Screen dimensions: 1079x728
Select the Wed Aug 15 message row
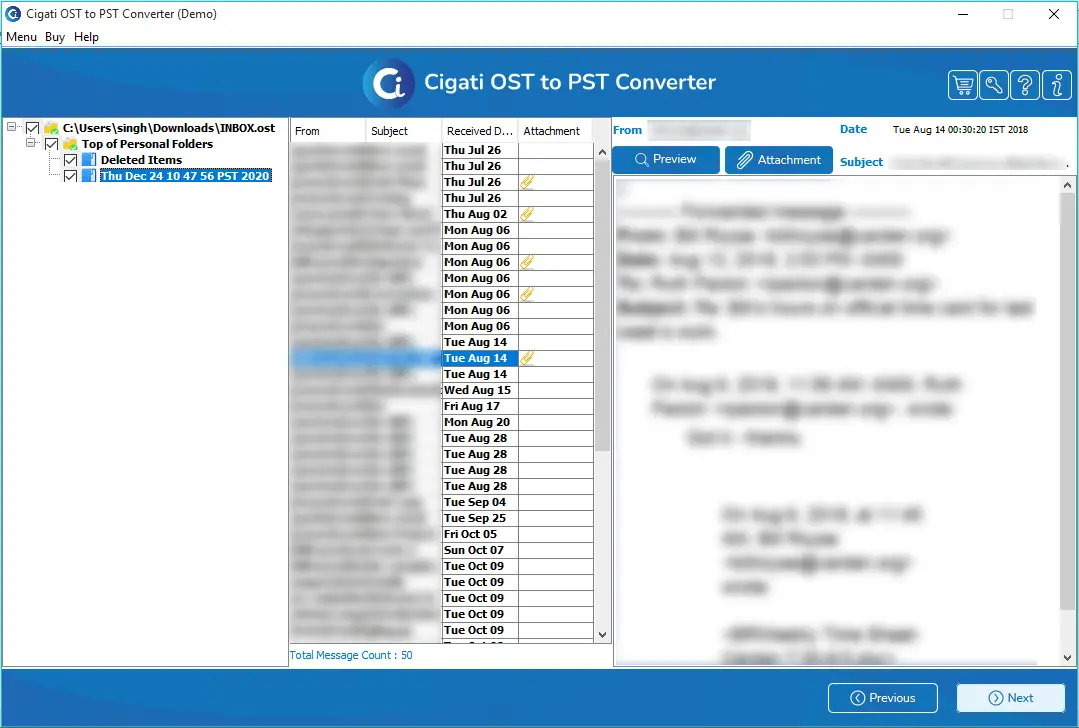[442, 390]
